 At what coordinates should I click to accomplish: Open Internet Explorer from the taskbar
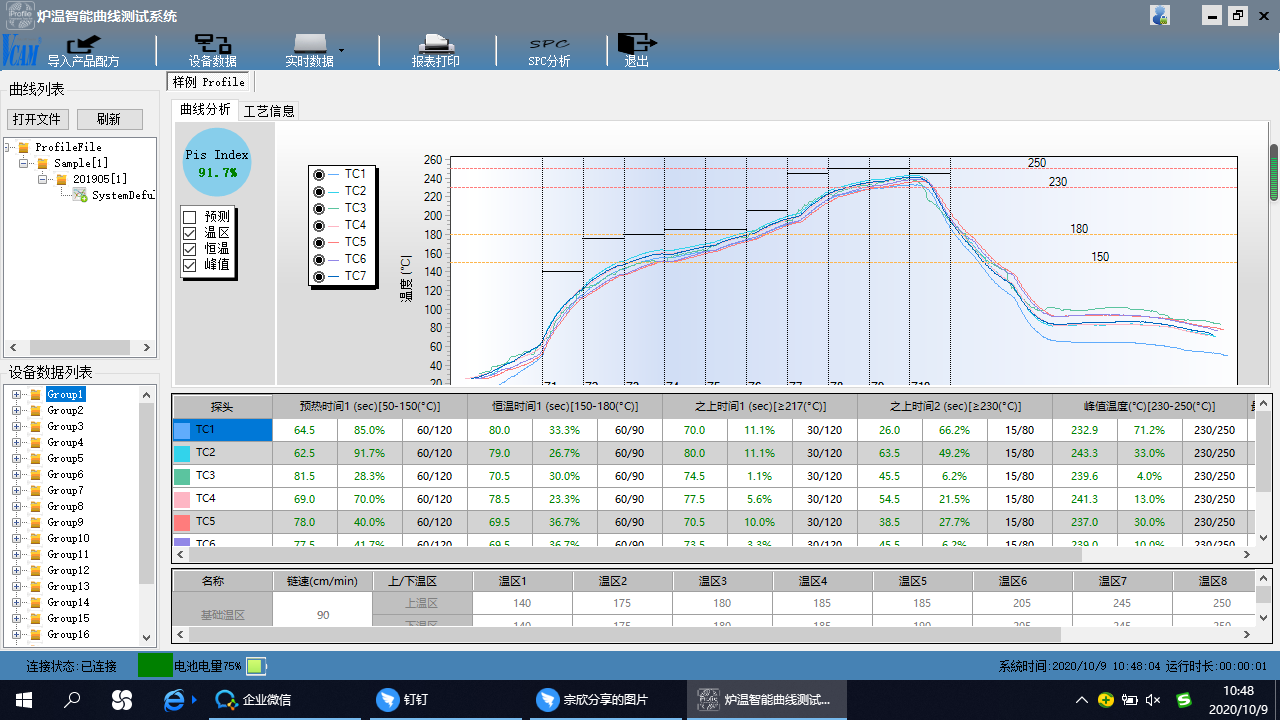(x=174, y=700)
